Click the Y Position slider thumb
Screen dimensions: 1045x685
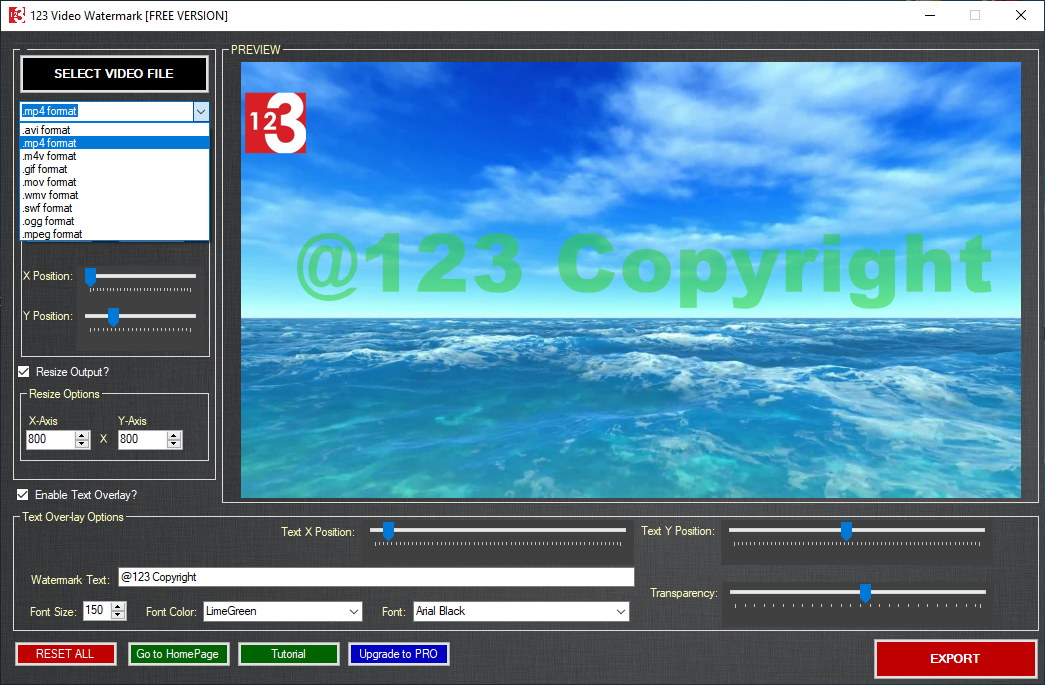pyautogui.click(x=113, y=317)
